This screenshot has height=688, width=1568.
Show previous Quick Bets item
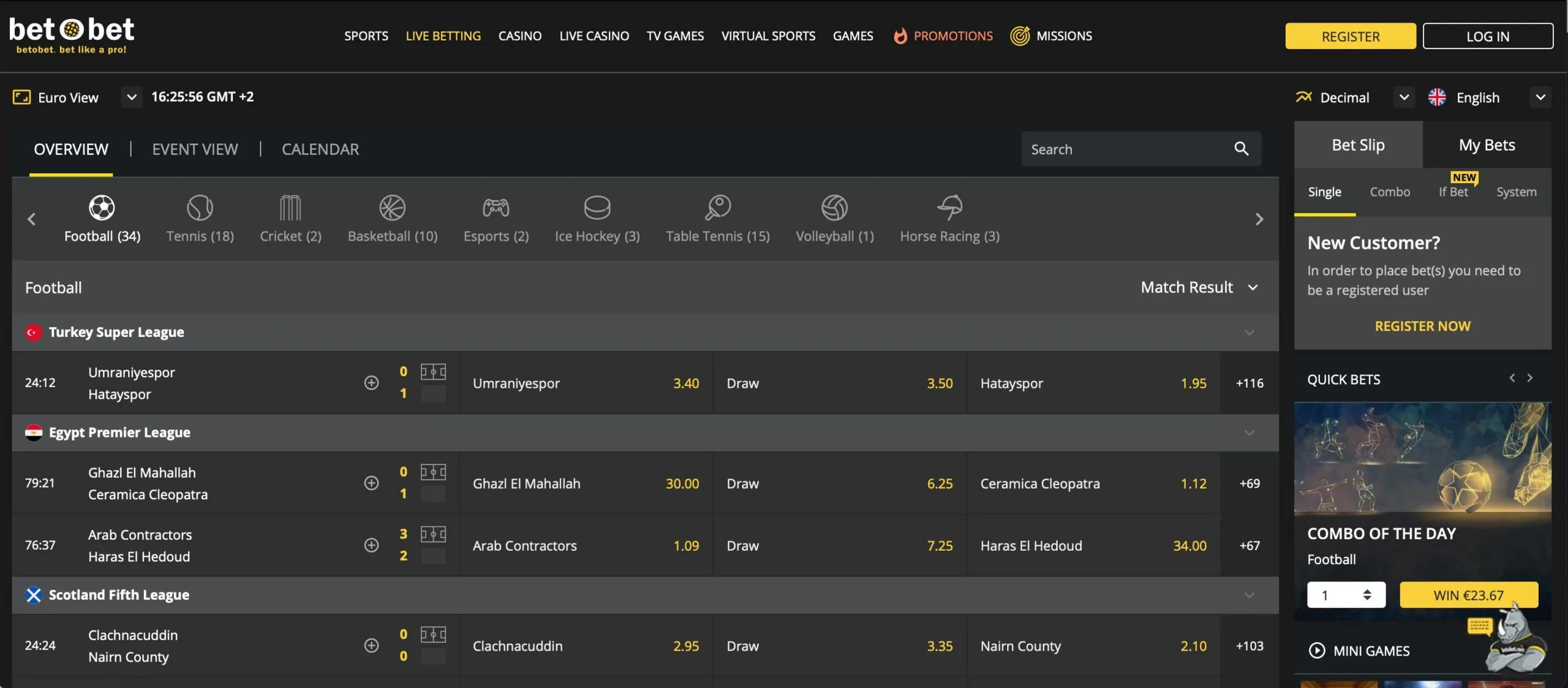pyautogui.click(x=1512, y=378)
